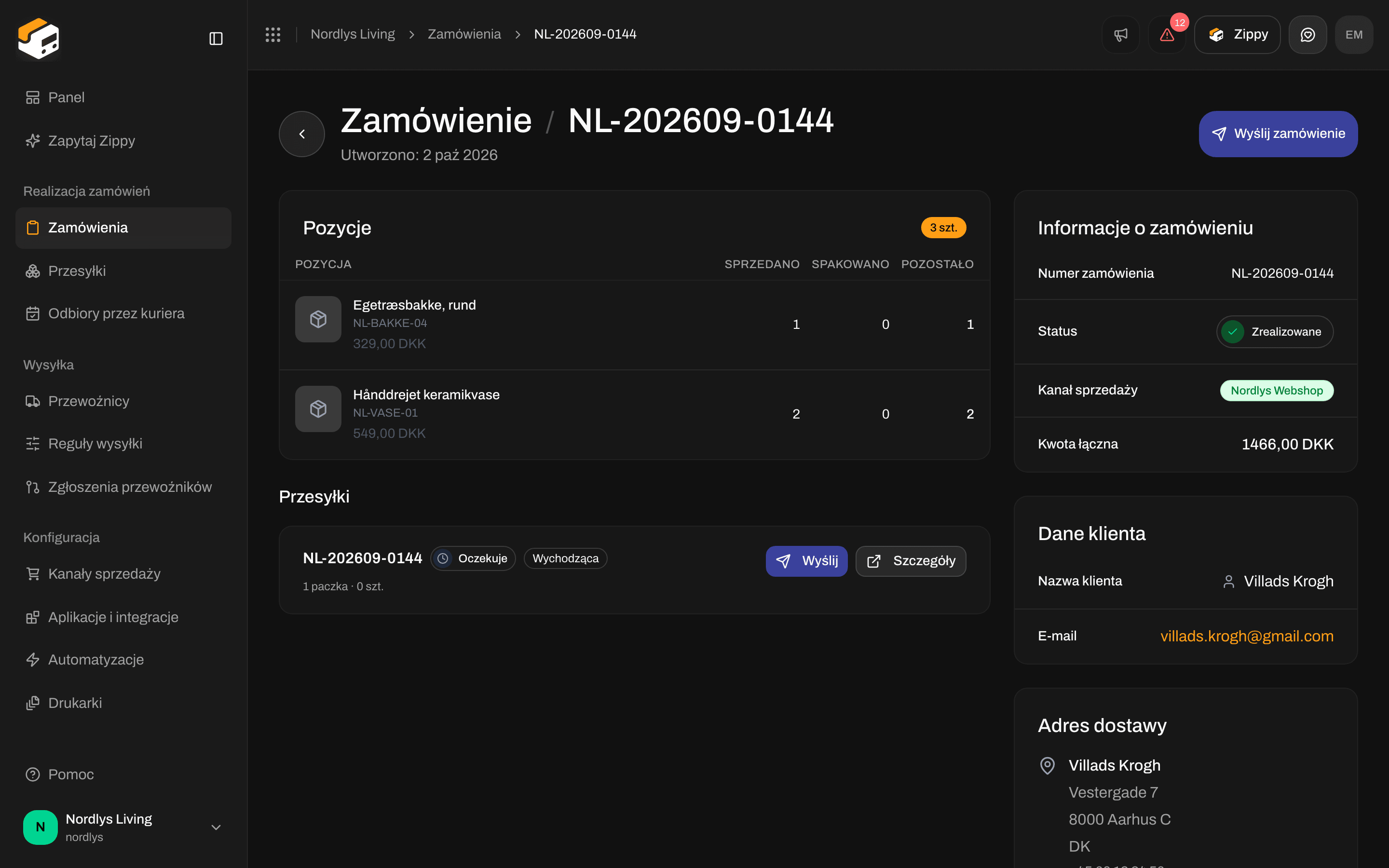The image size is (1389, 868).
Task: Collapse the sidebar panel toggle
Action: click(x=216, y=39)
